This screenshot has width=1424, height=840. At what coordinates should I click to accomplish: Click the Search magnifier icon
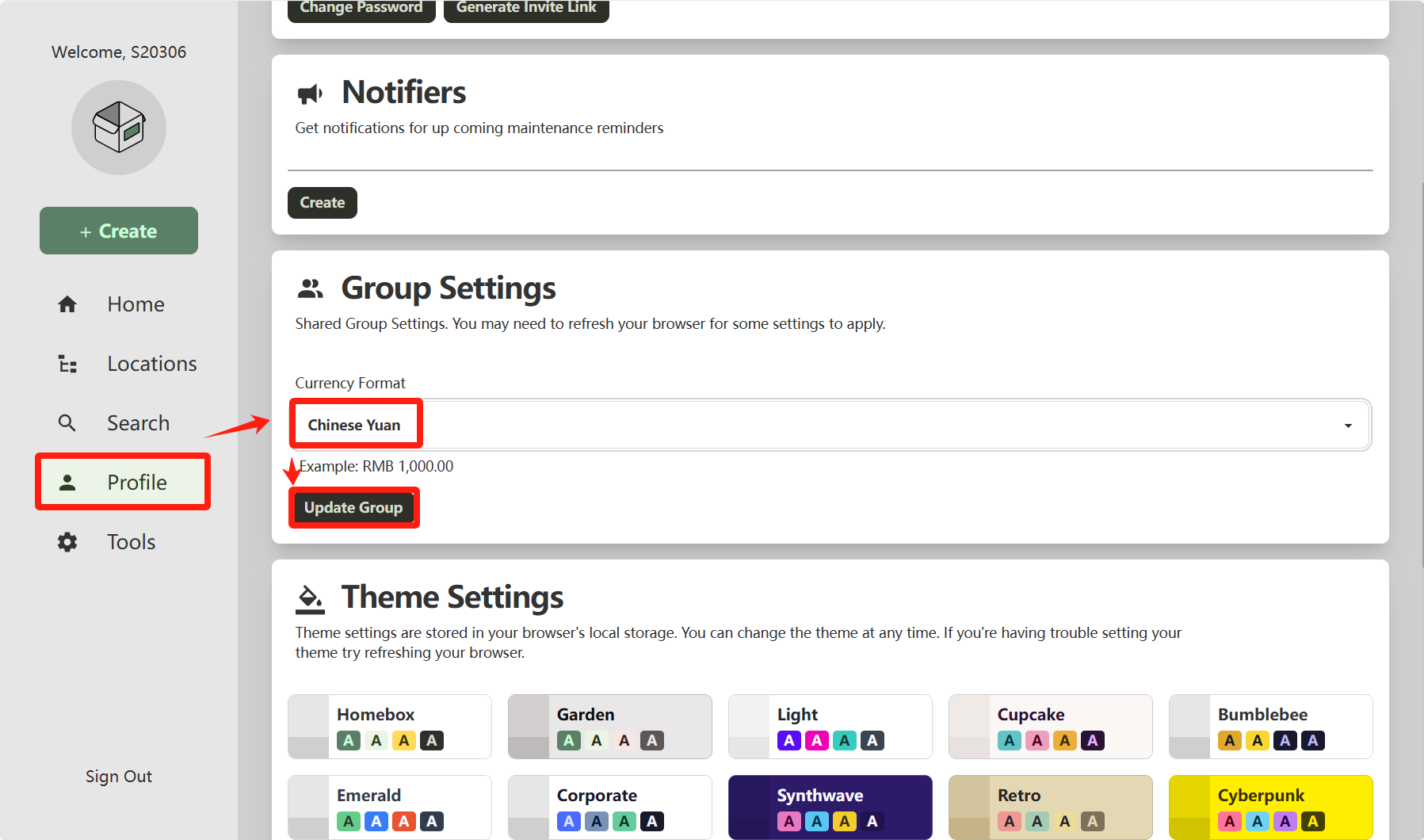coord(67,423)
